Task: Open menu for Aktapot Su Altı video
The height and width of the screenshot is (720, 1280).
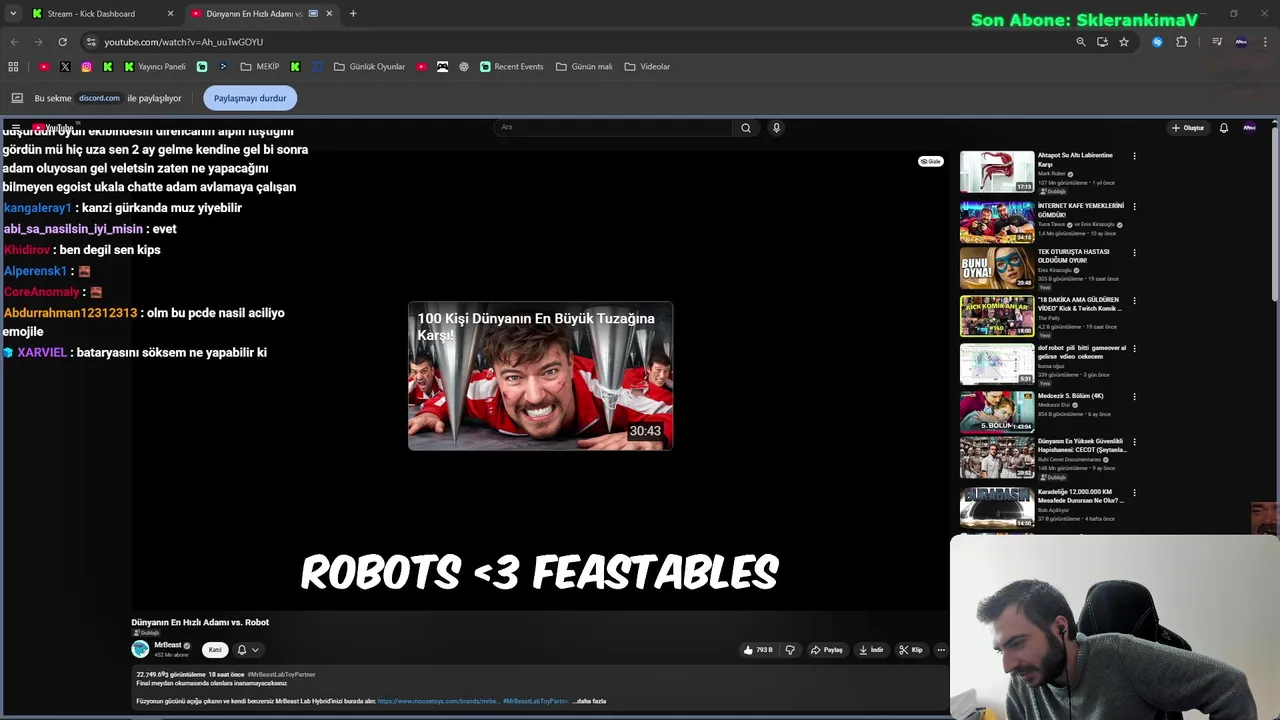Action: pos(1134,156)
